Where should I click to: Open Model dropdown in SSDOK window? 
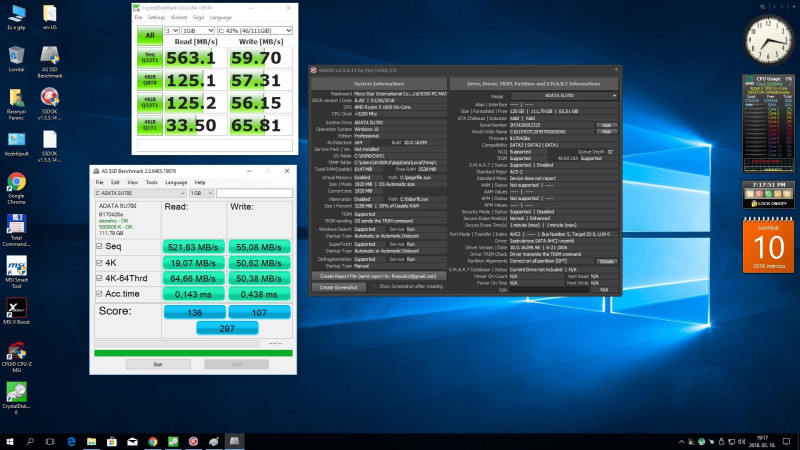564,96
